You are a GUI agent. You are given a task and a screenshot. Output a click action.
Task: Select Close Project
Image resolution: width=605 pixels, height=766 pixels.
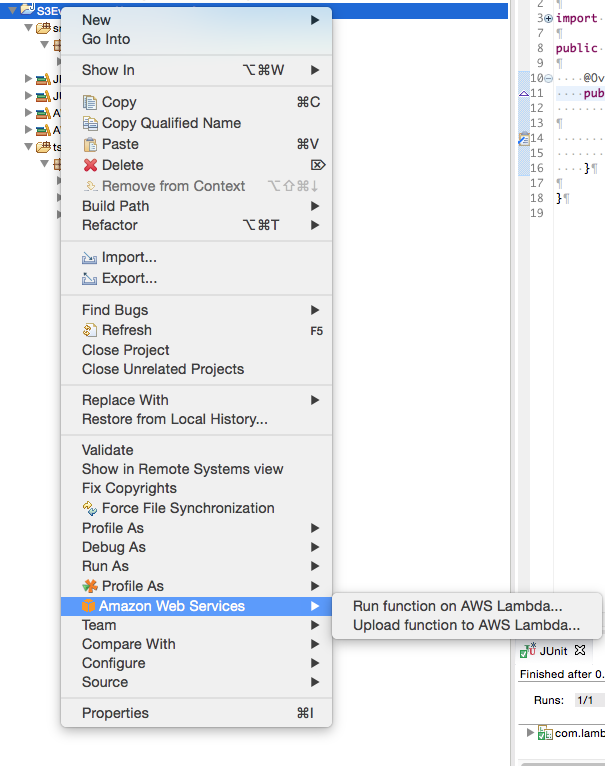(196, 350)
